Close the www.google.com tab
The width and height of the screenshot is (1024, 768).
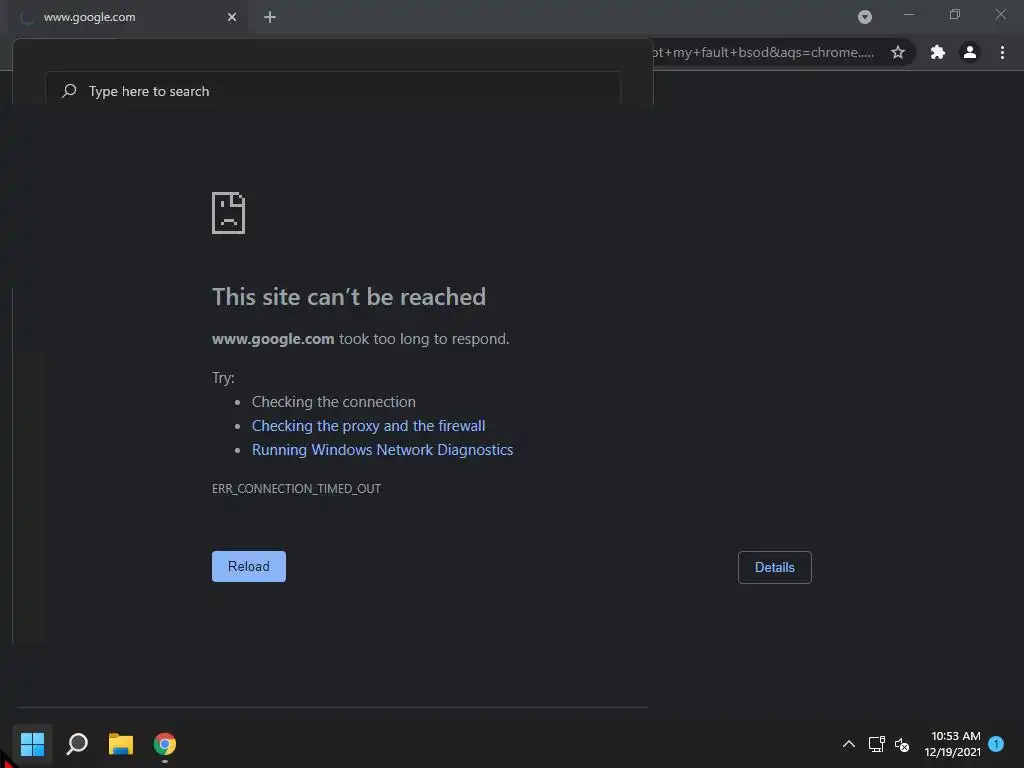[x=232, y=17]
